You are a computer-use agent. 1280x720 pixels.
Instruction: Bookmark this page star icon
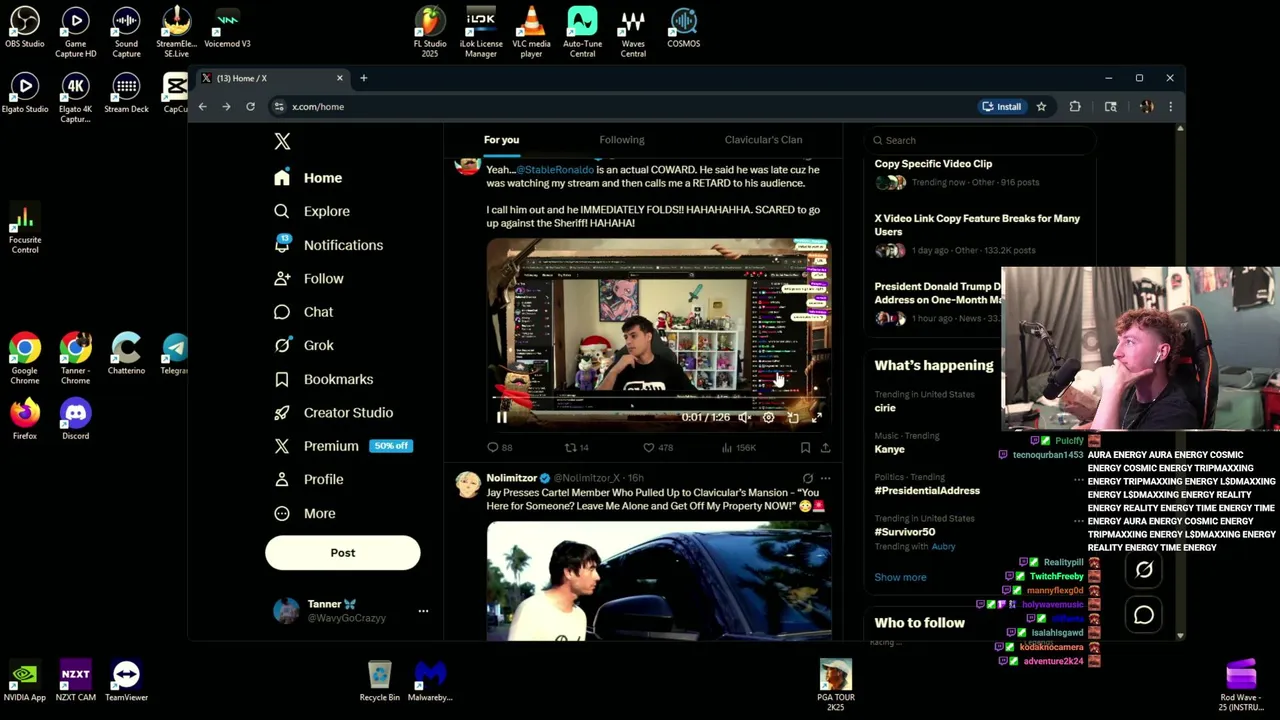(x=1041, y=107)
